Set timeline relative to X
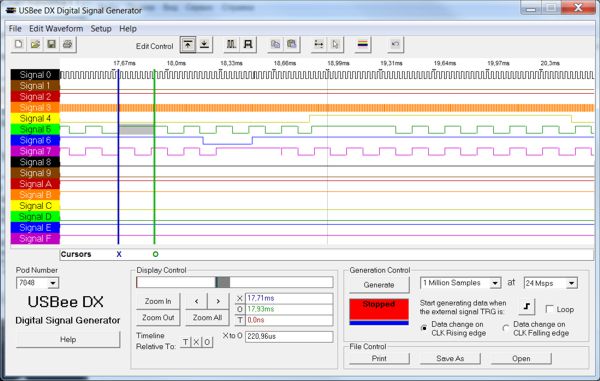This screenshot has height=381, width=600. [196, 342]
